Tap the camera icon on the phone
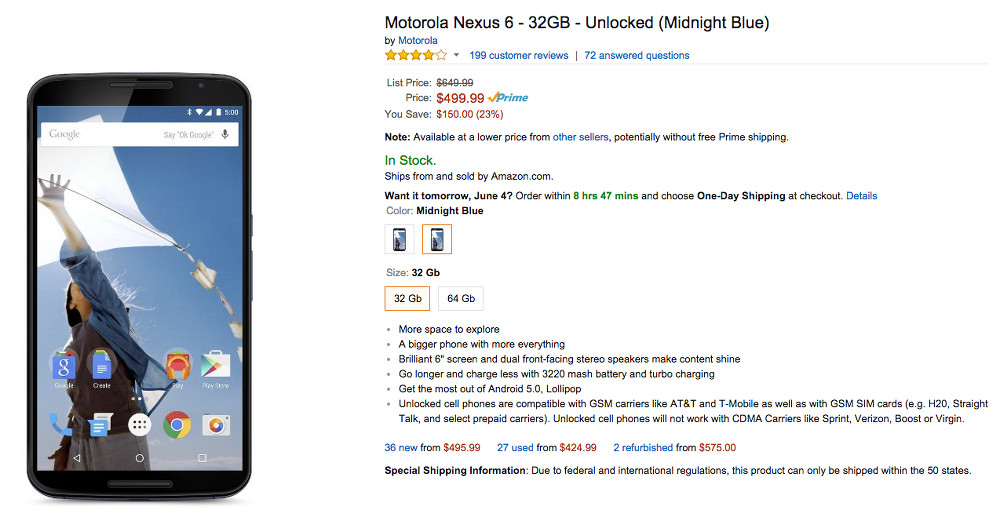Image resolution: width=1000 pixels, height=532 pixels. point(215,425)
